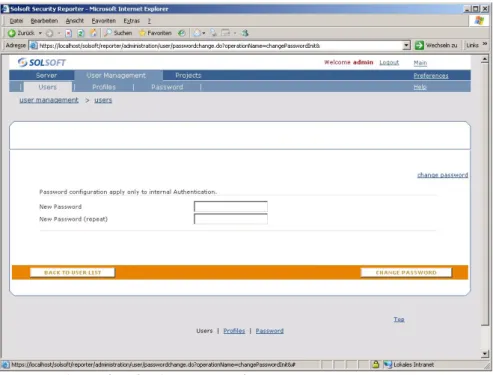The image size is (493, 375).
Task: Click the footer Profiles link
Action: click(x=234, y=331)
